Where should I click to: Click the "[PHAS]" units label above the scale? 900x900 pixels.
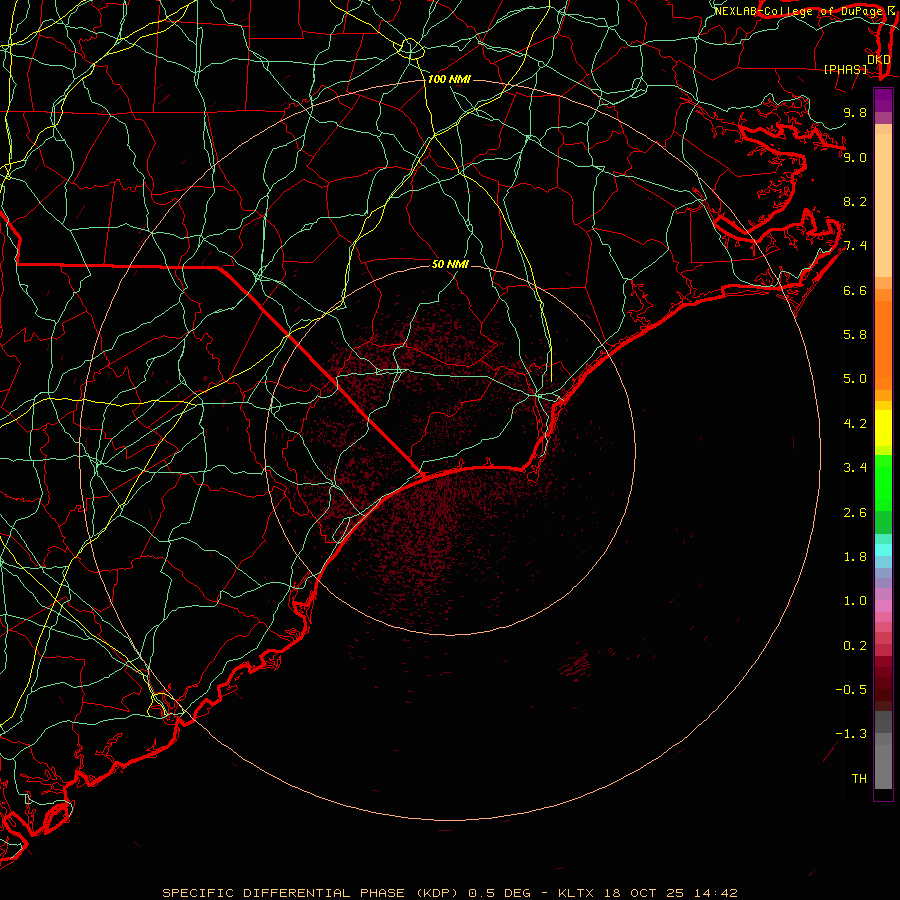point(845,69)
